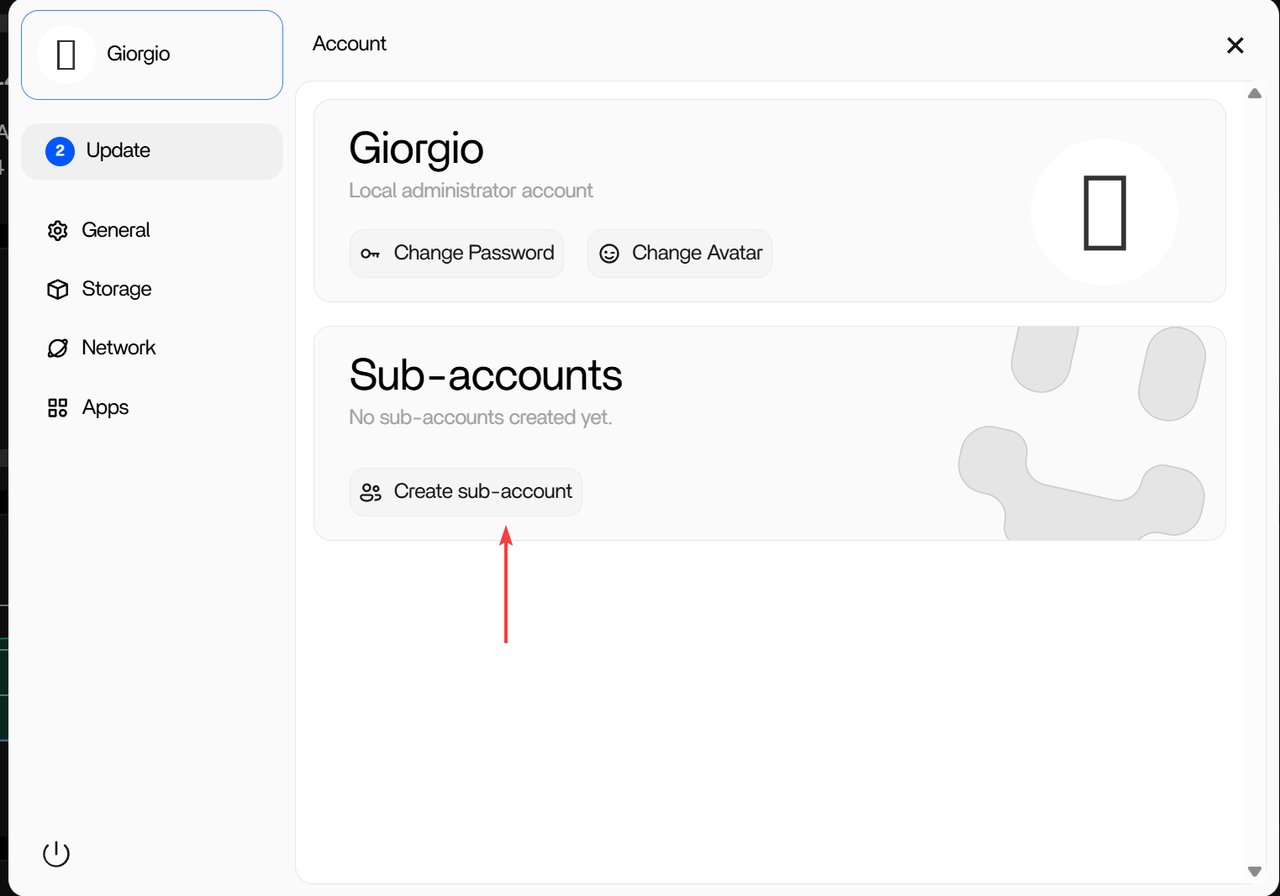Click the Apps grid icon
The width and height of the screenshot is (1280, 896).
coord(57,408)
